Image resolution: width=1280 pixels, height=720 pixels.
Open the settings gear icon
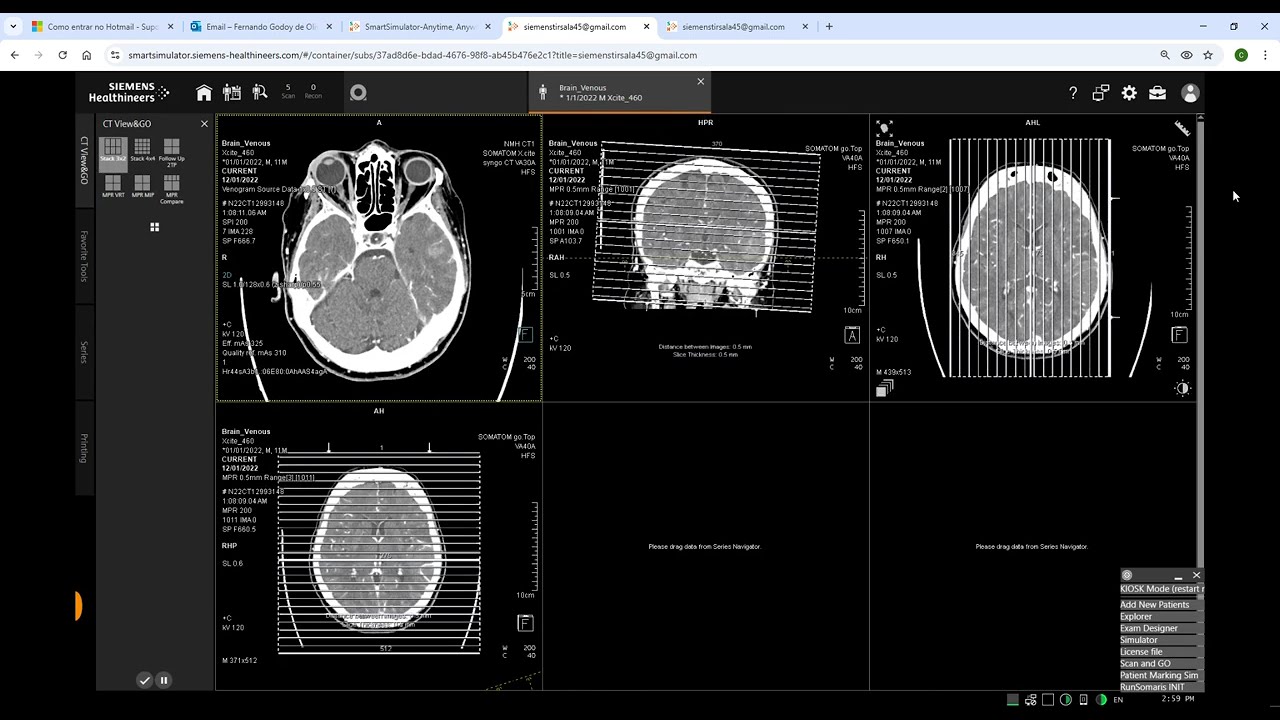point(1129,93)
